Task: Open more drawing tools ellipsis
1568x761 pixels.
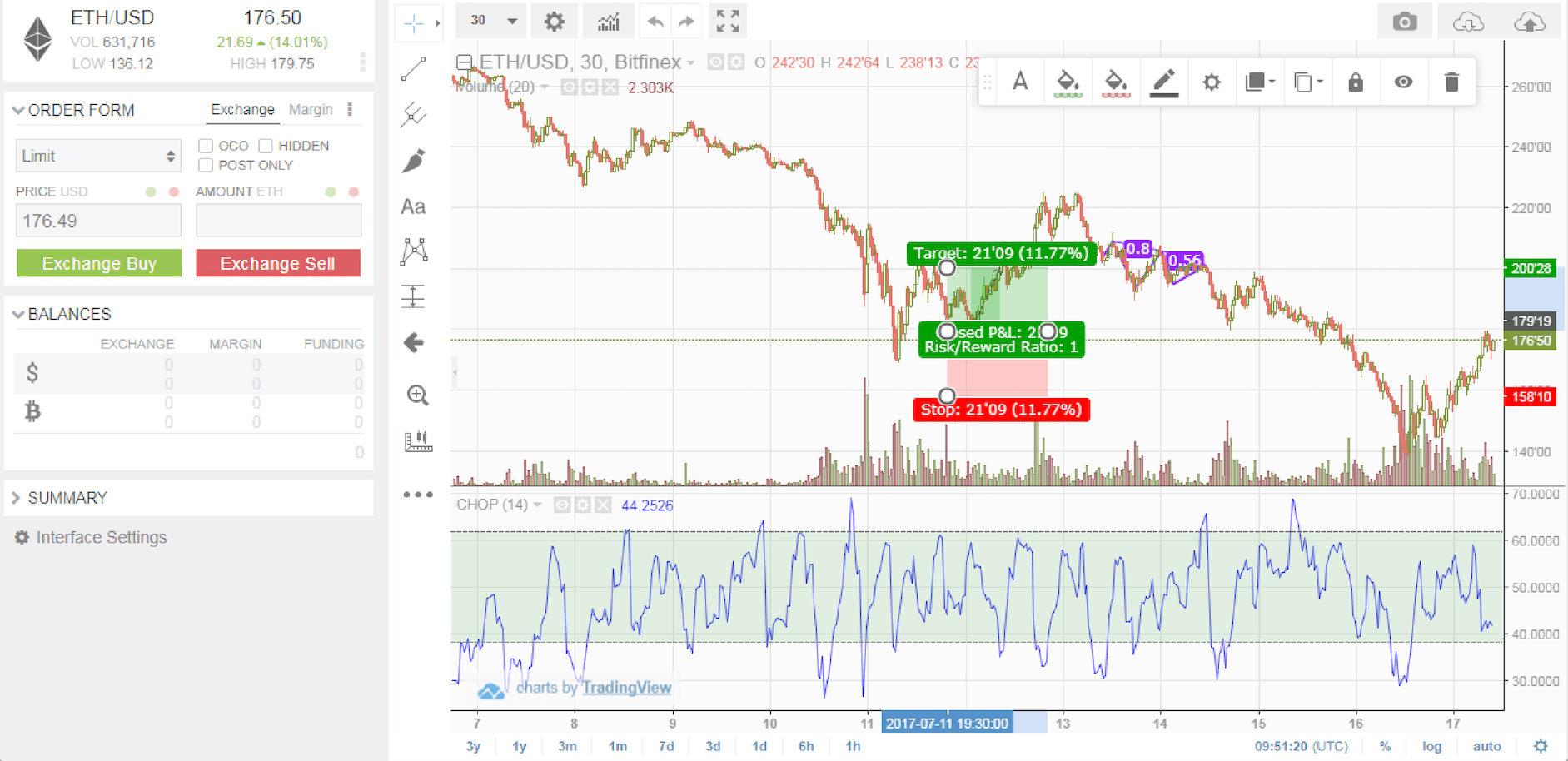Action: [418, 495]
